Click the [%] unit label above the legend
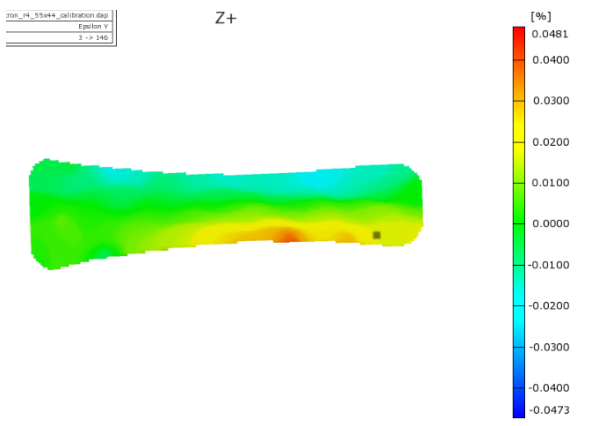 [541, 16]
